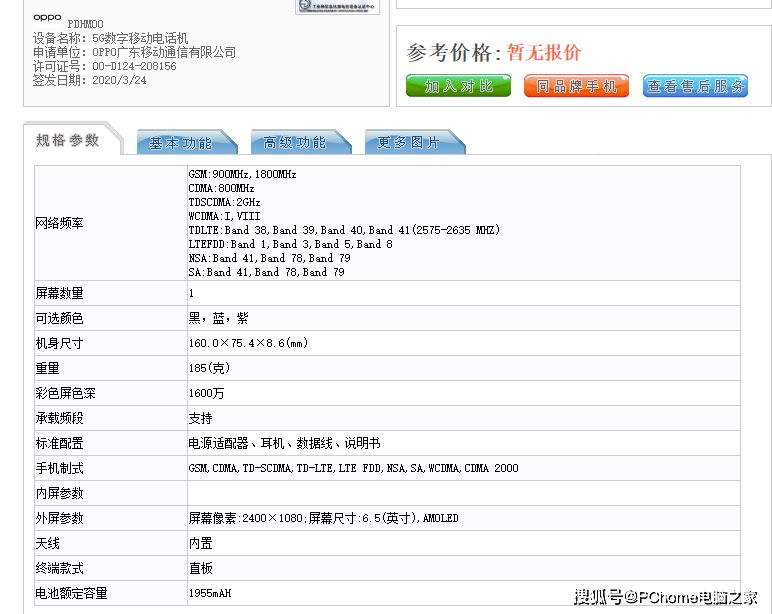This screenshot has width=772, height=614.
Task: Click the certificate thumbnail image at top
Action: pos(337,6)
